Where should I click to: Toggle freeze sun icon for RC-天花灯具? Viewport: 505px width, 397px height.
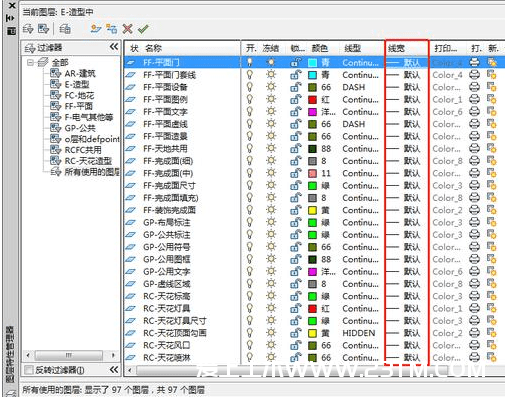271,308
